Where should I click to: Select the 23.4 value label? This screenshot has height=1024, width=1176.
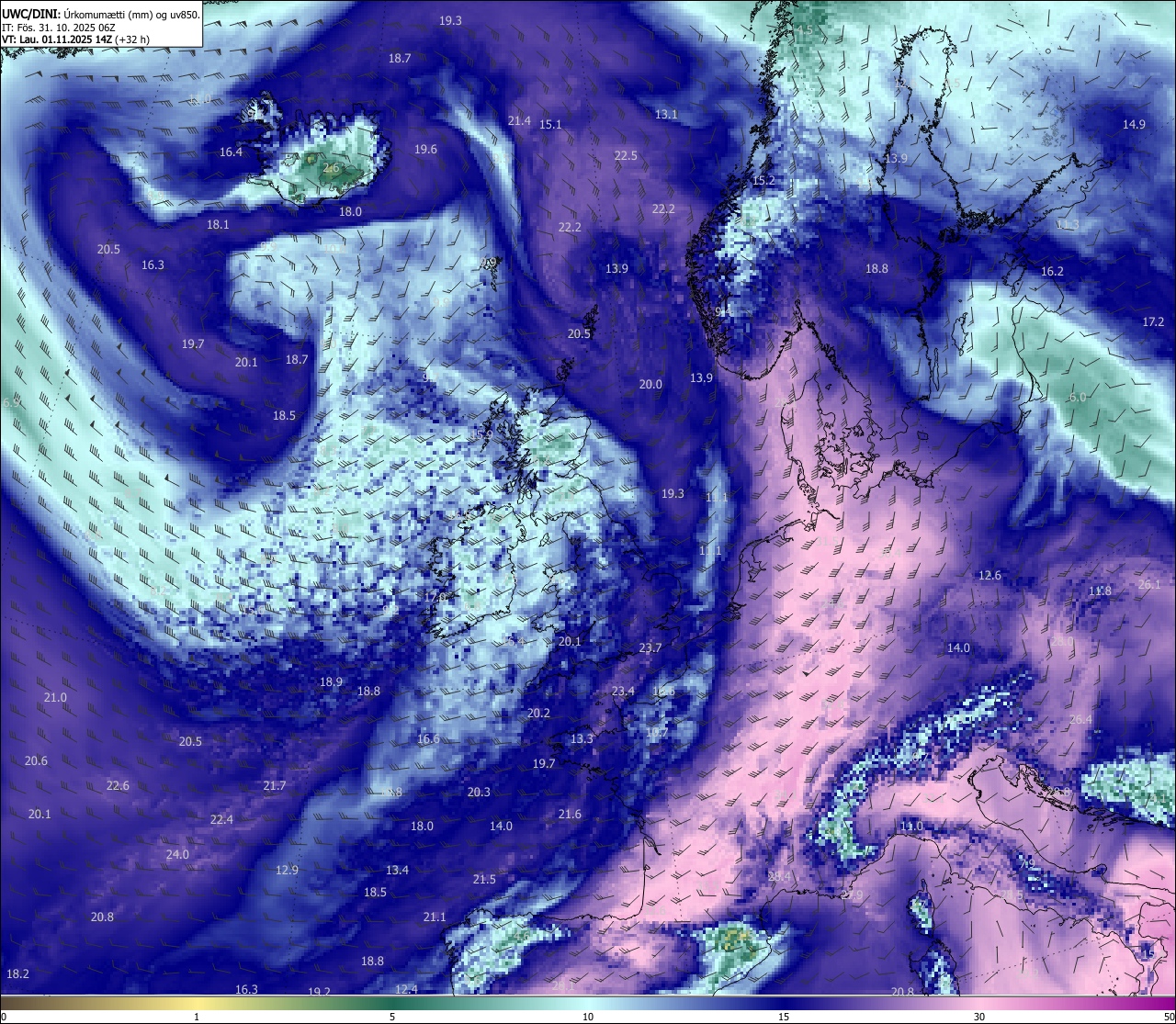(623, 691)
